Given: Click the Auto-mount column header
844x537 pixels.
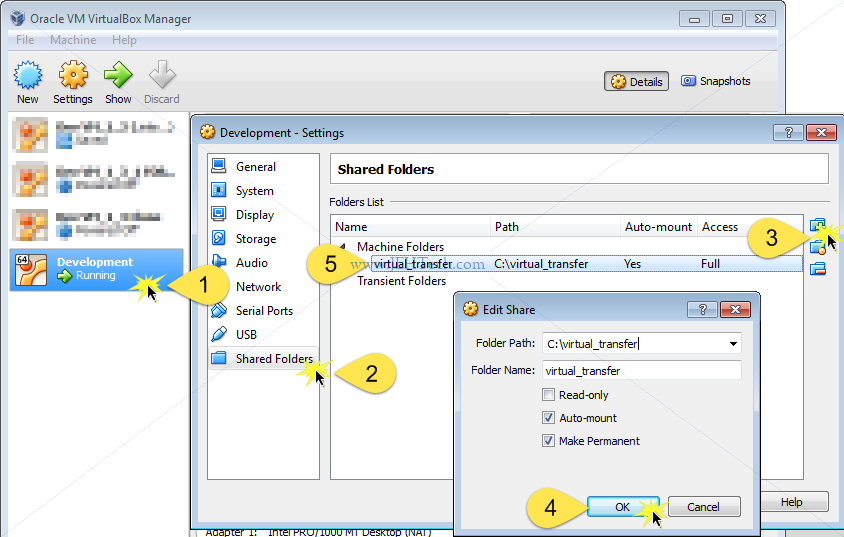Looking at the screenshot, I should click(659, 227).
